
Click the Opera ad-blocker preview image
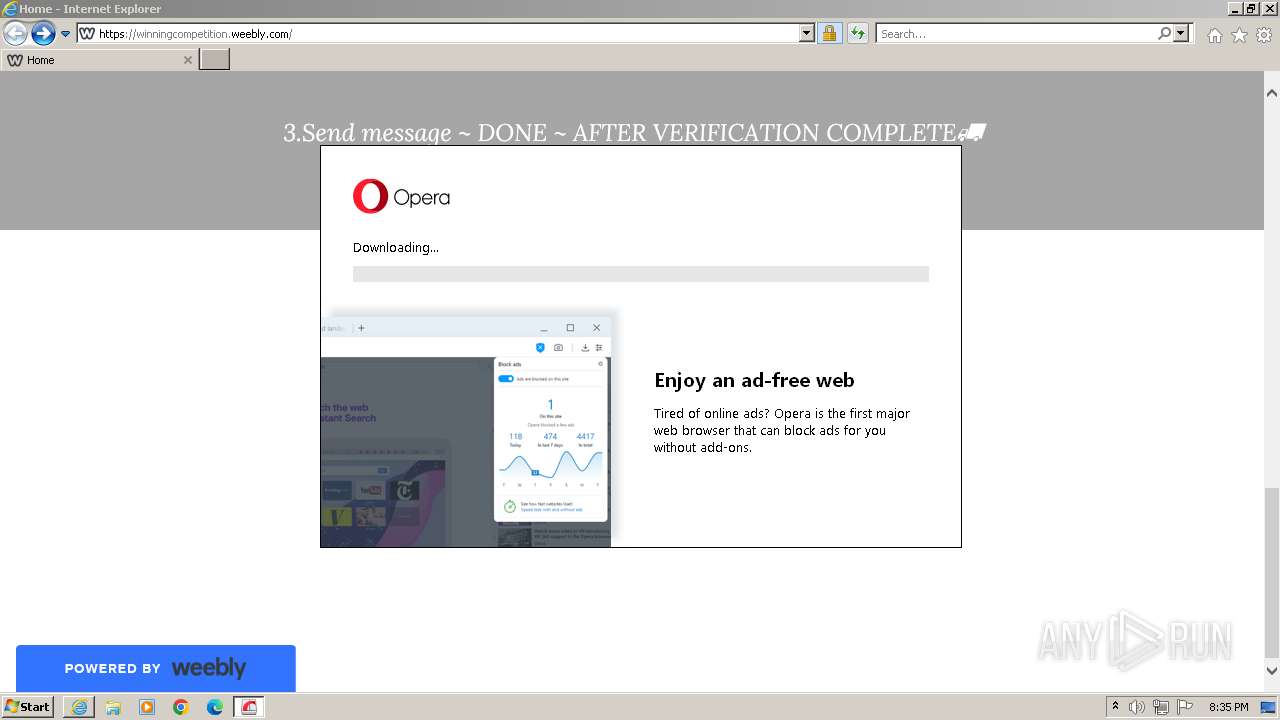(x=468, y=430)
